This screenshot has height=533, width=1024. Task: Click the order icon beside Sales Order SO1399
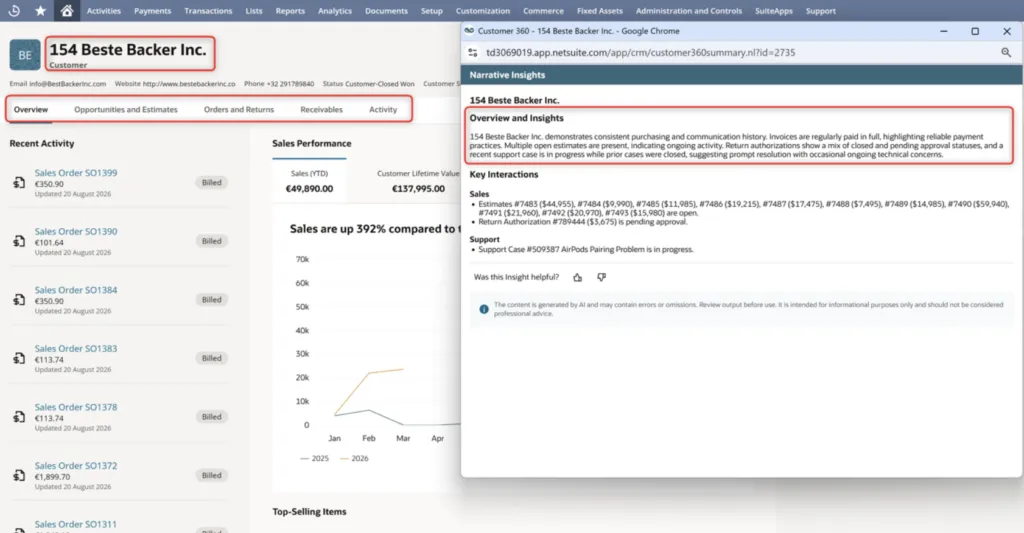tap(19, 183)
